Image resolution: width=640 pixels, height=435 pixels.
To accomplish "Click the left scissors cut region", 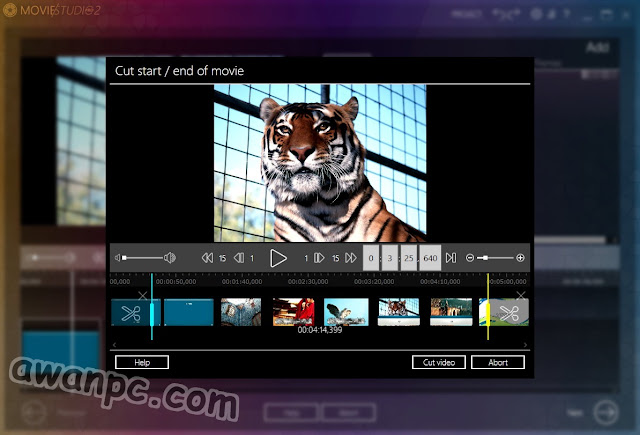I will (131, 313).
